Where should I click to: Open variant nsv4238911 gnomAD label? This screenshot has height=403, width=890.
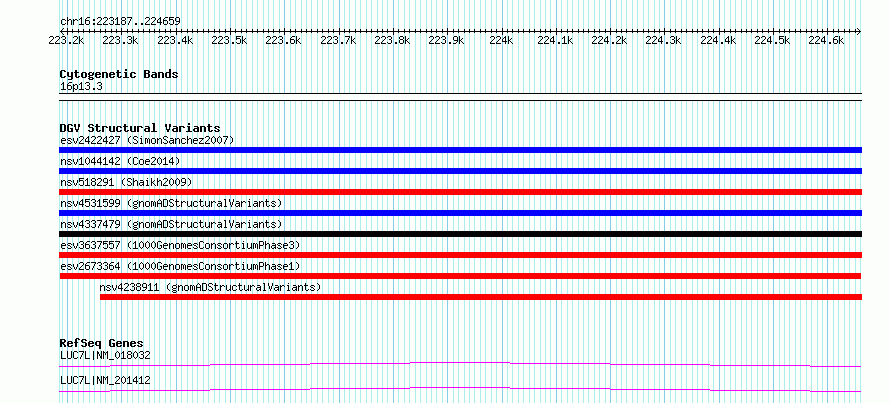click(211, 287)
